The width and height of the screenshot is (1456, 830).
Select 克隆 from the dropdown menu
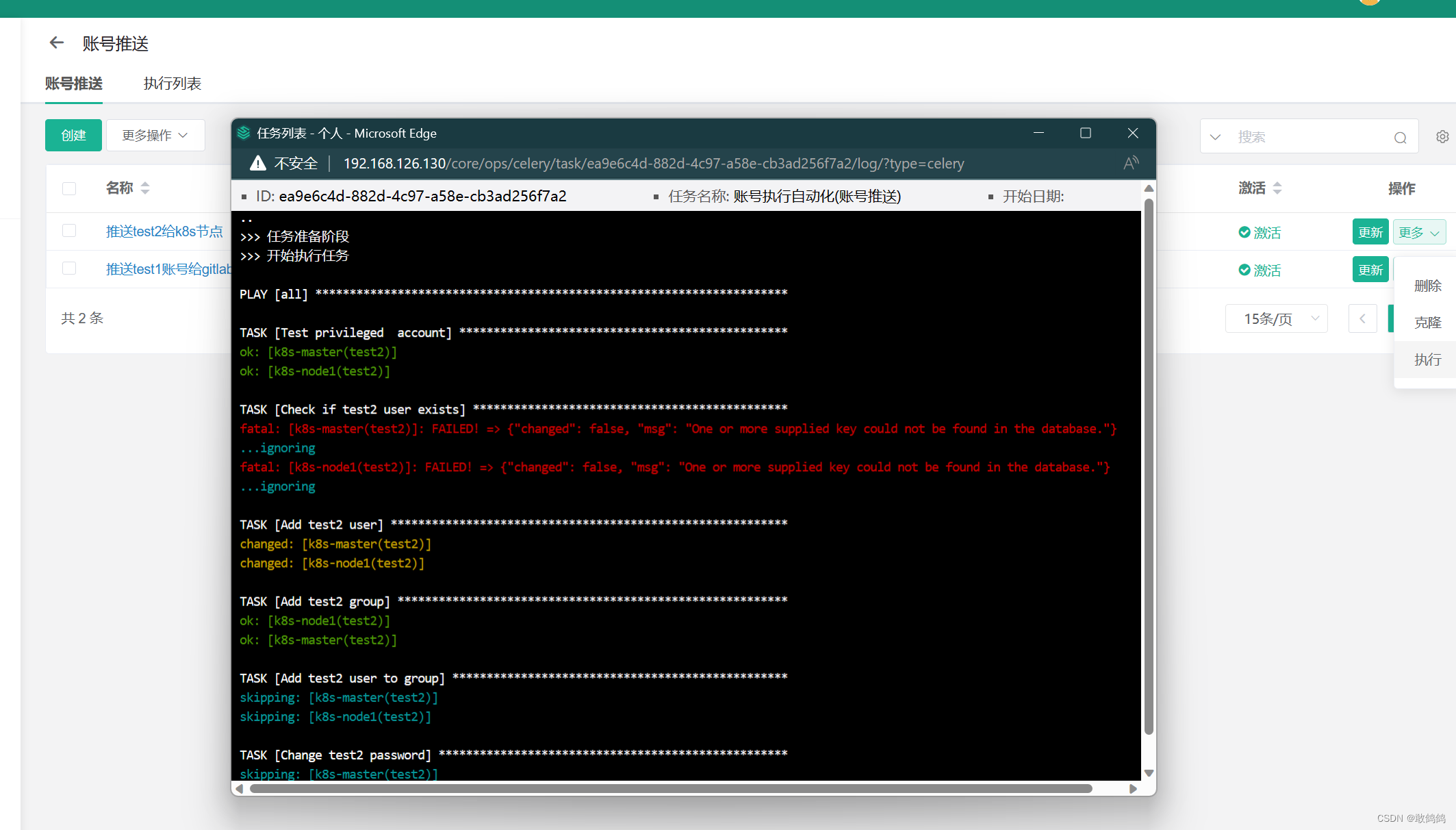[x=1427, y=323]
